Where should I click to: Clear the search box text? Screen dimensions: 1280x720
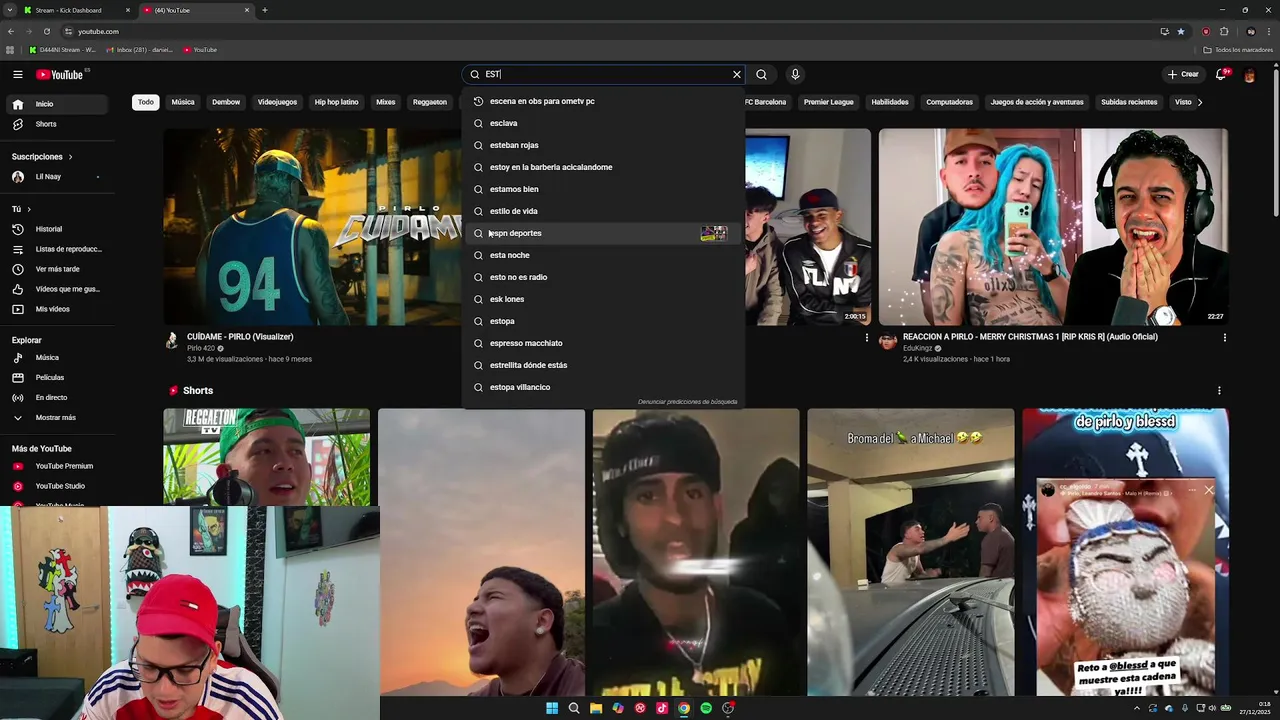737,74
